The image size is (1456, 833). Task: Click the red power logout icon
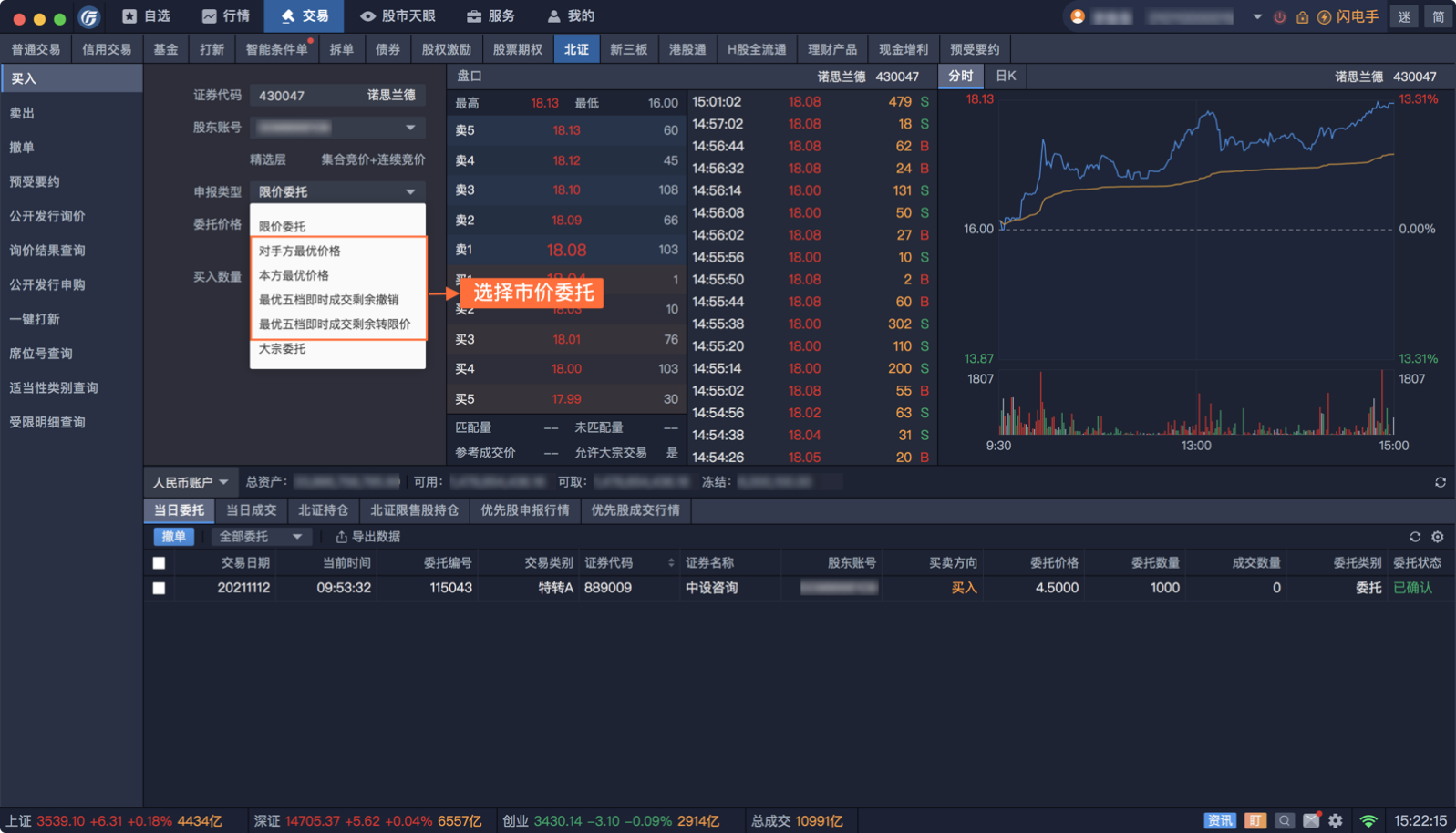click(1280, 17)
